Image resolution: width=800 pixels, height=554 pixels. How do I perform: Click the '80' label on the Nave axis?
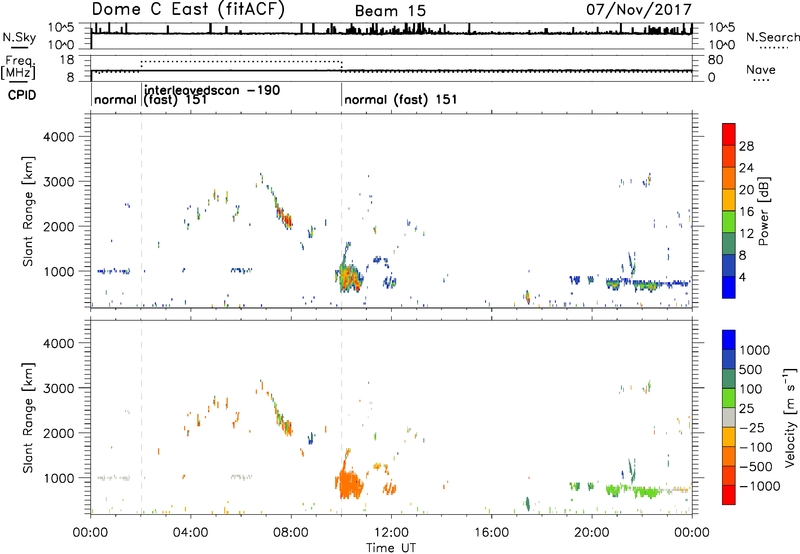[x=715, y=60]
